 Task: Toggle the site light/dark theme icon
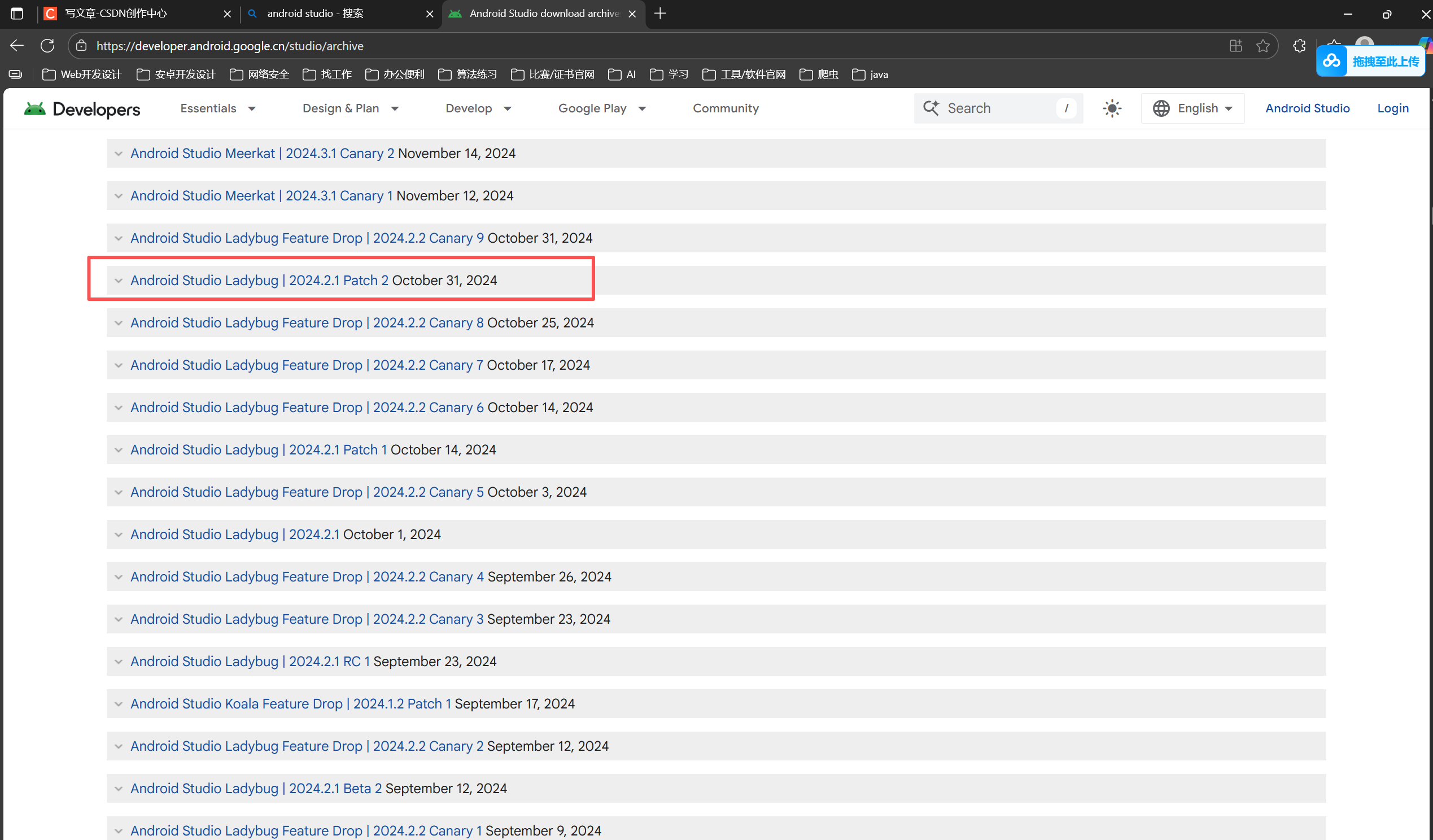[1112, 108]
